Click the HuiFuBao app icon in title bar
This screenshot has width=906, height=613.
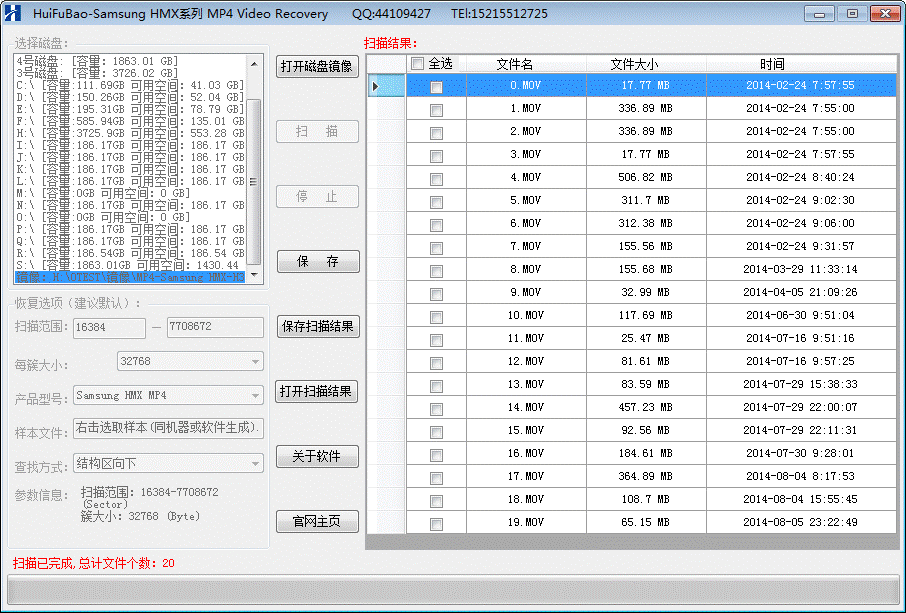(x=12, y=13)
